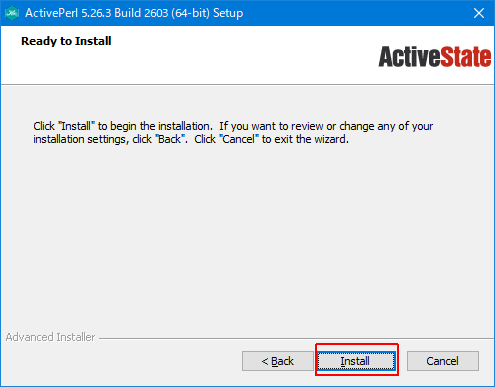Click the "(64-bit) Setup" title text

207,13
